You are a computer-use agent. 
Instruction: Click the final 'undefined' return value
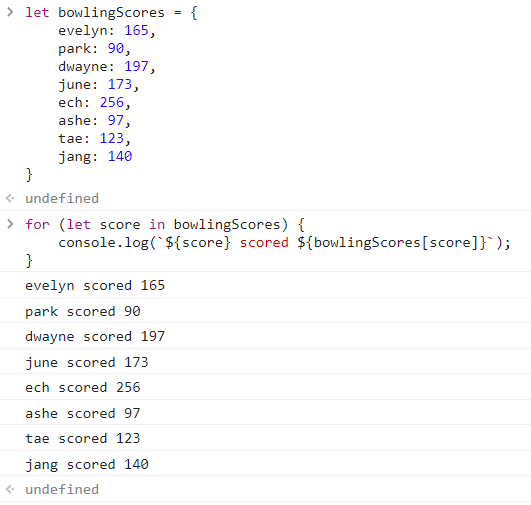tap(62, 489)
